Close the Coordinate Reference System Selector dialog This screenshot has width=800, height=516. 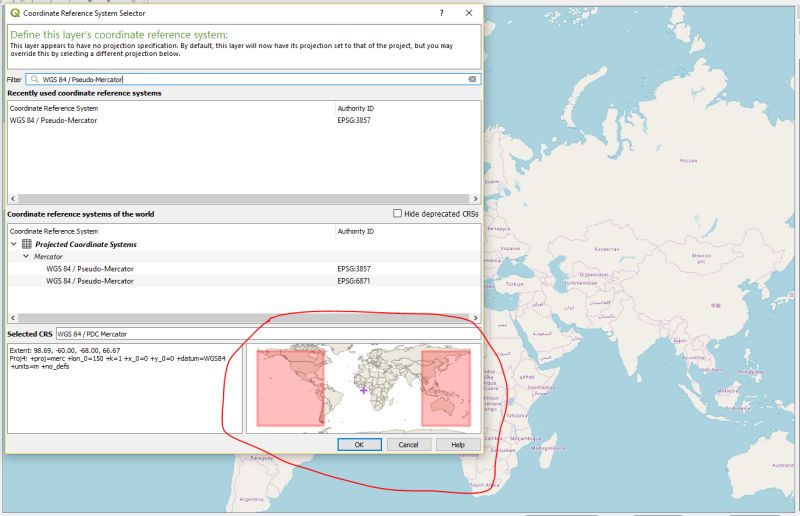(x=469, y=13)
